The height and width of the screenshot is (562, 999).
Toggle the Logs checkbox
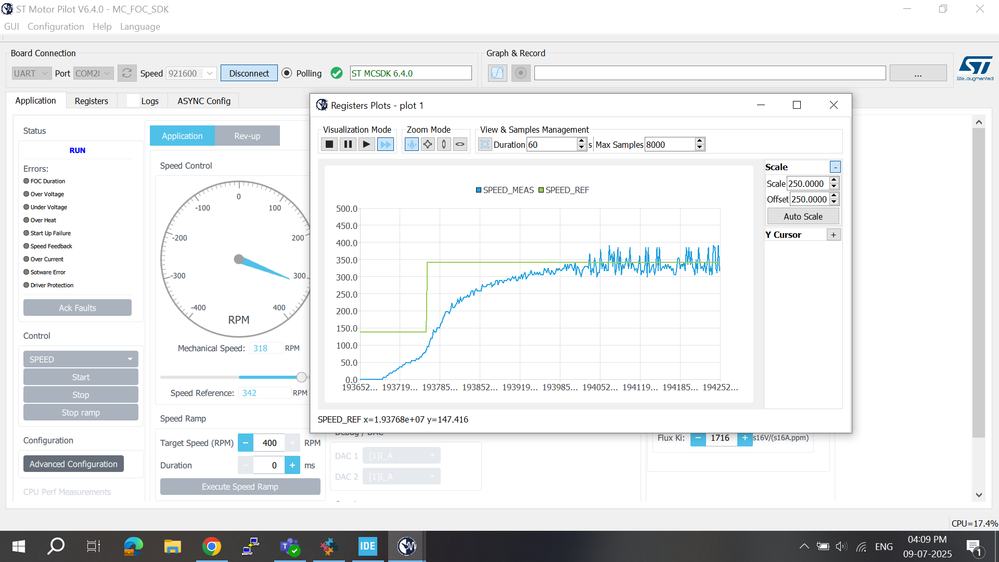point(133,101)
